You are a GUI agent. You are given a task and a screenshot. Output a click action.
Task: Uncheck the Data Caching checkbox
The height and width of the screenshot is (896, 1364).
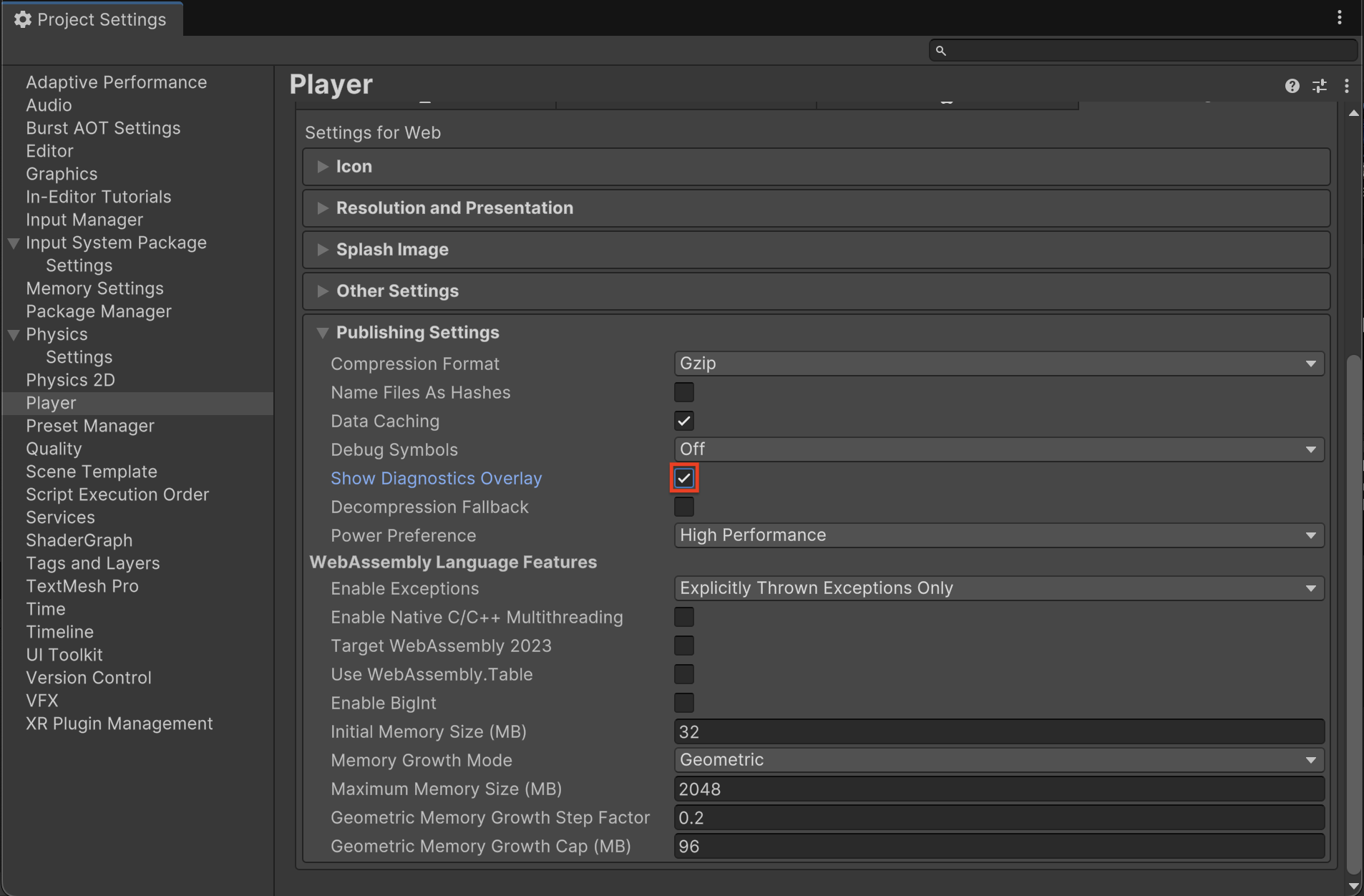(684, 421)
